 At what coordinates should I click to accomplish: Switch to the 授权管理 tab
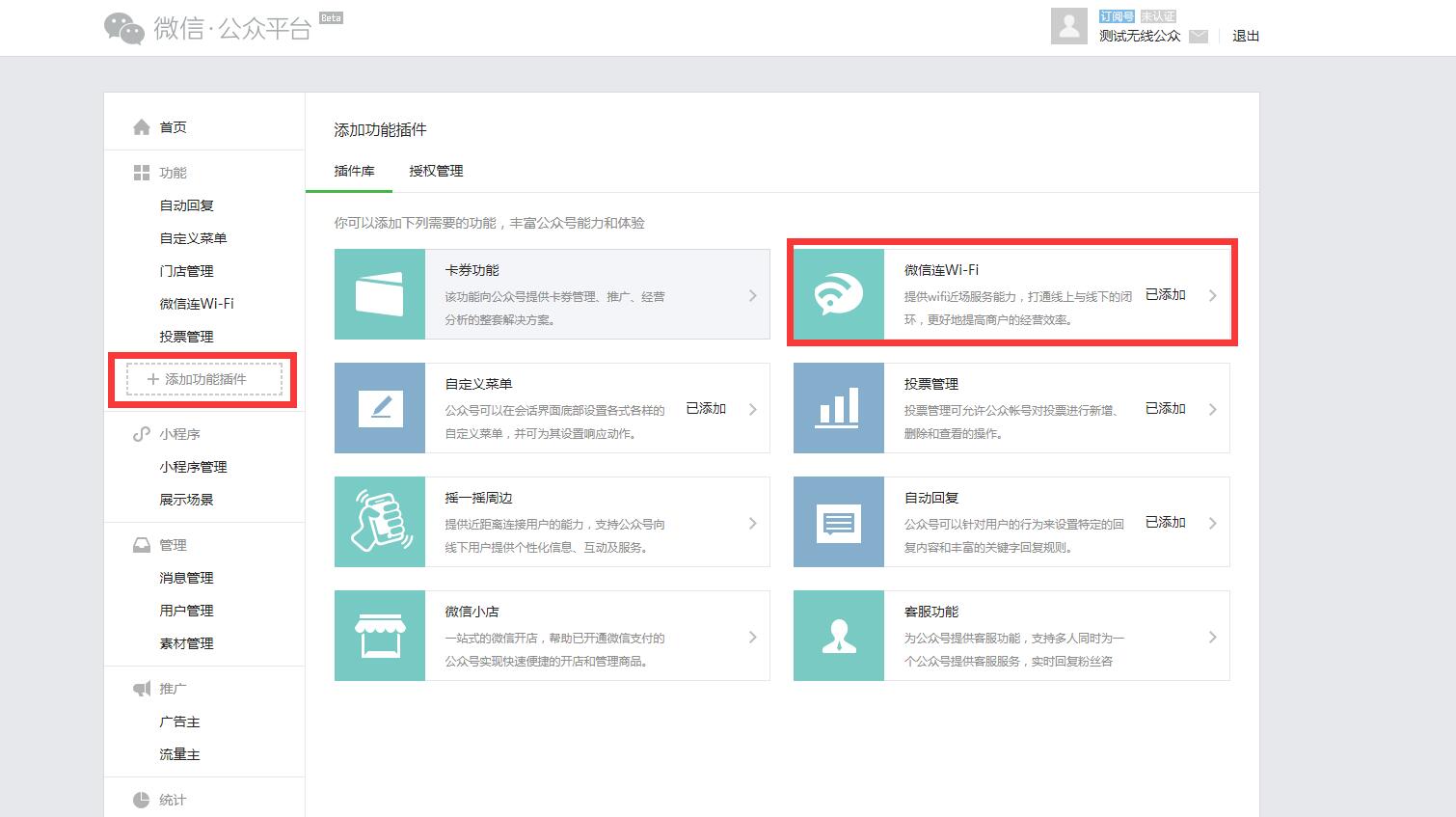(x=436, y=171)
